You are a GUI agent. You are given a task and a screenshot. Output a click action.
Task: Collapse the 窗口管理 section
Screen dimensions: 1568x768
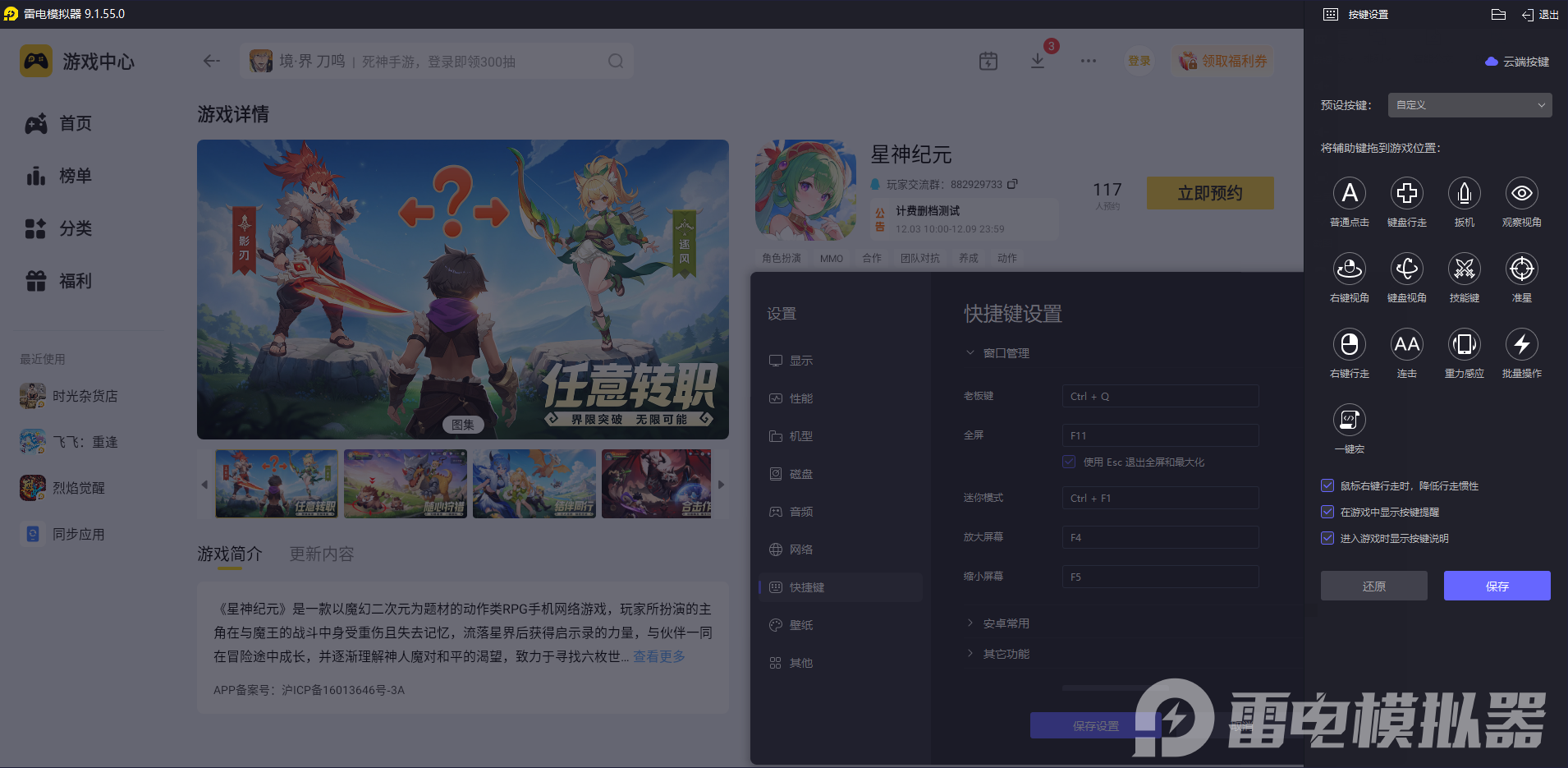[970, 352]
